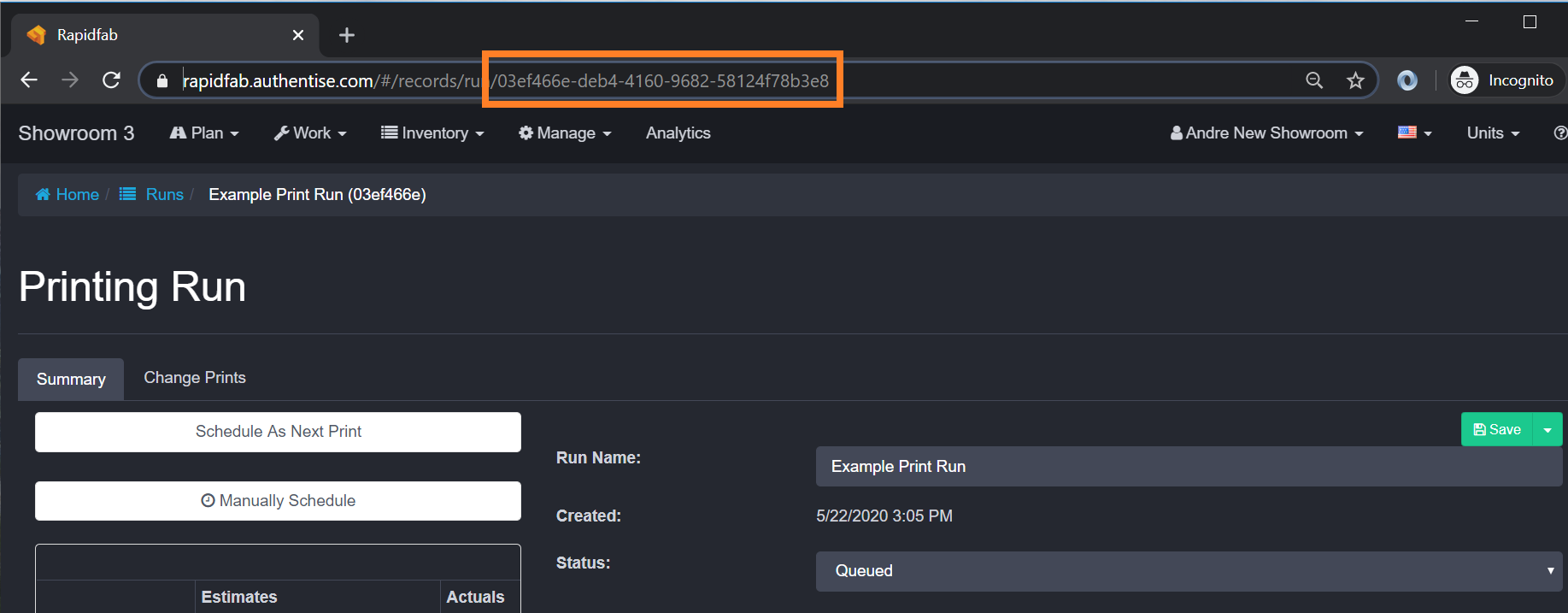Click the browser back arrow
This screenshot has height=613, width=1568.
click(x=29, y=80)
